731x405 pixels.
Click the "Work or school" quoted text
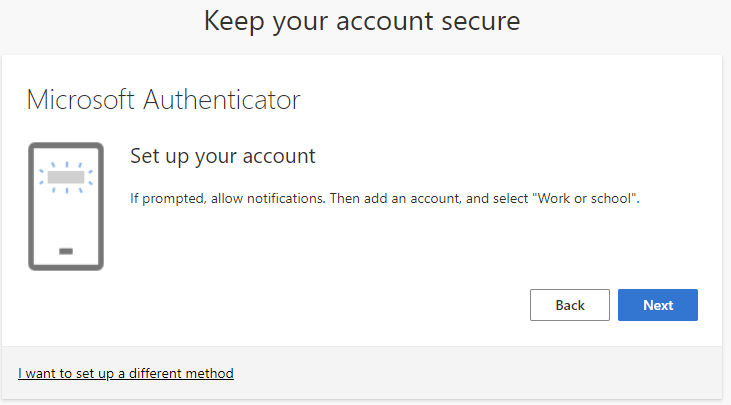click(586, 198)
